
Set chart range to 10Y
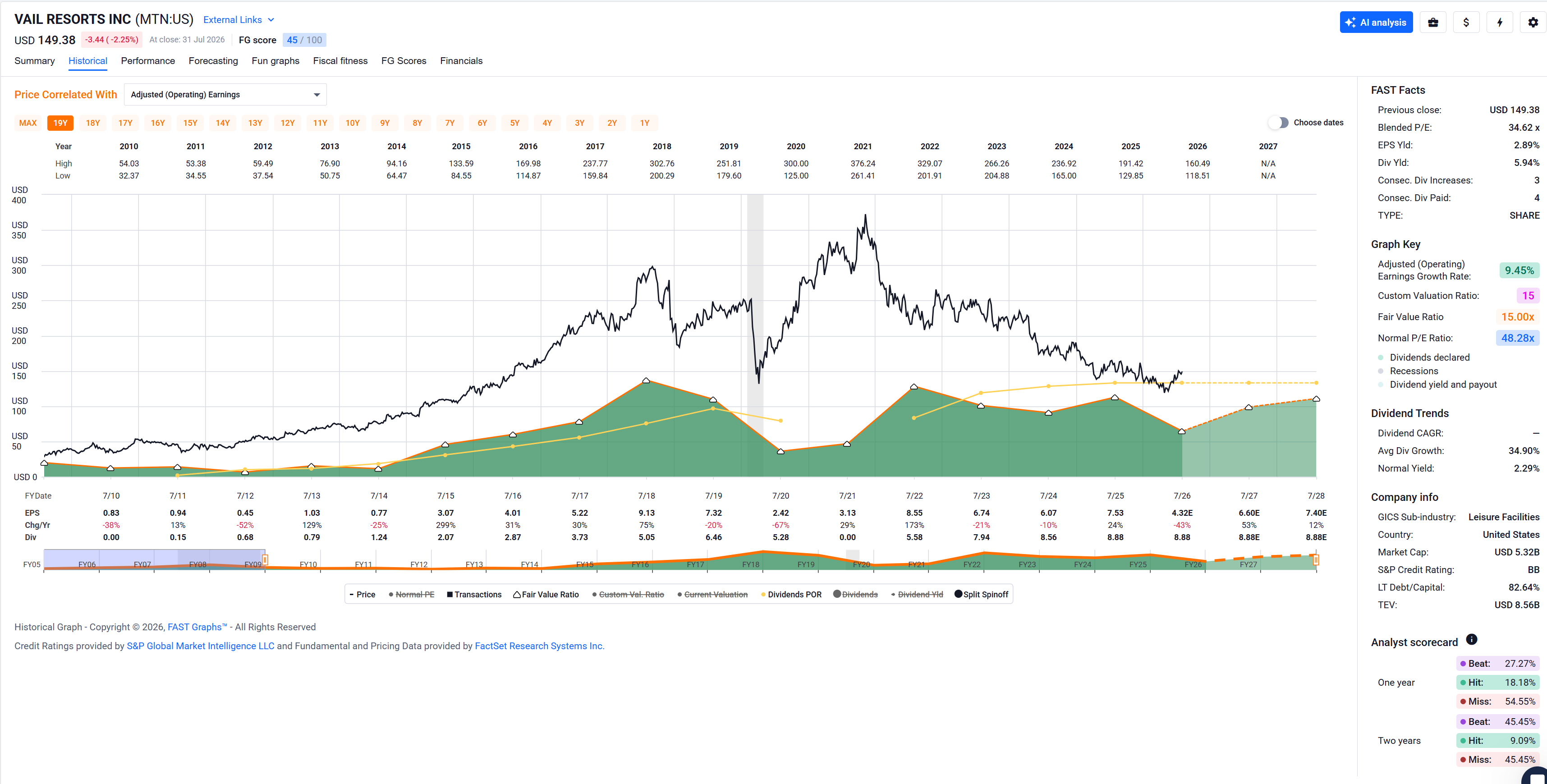[352, 123]
